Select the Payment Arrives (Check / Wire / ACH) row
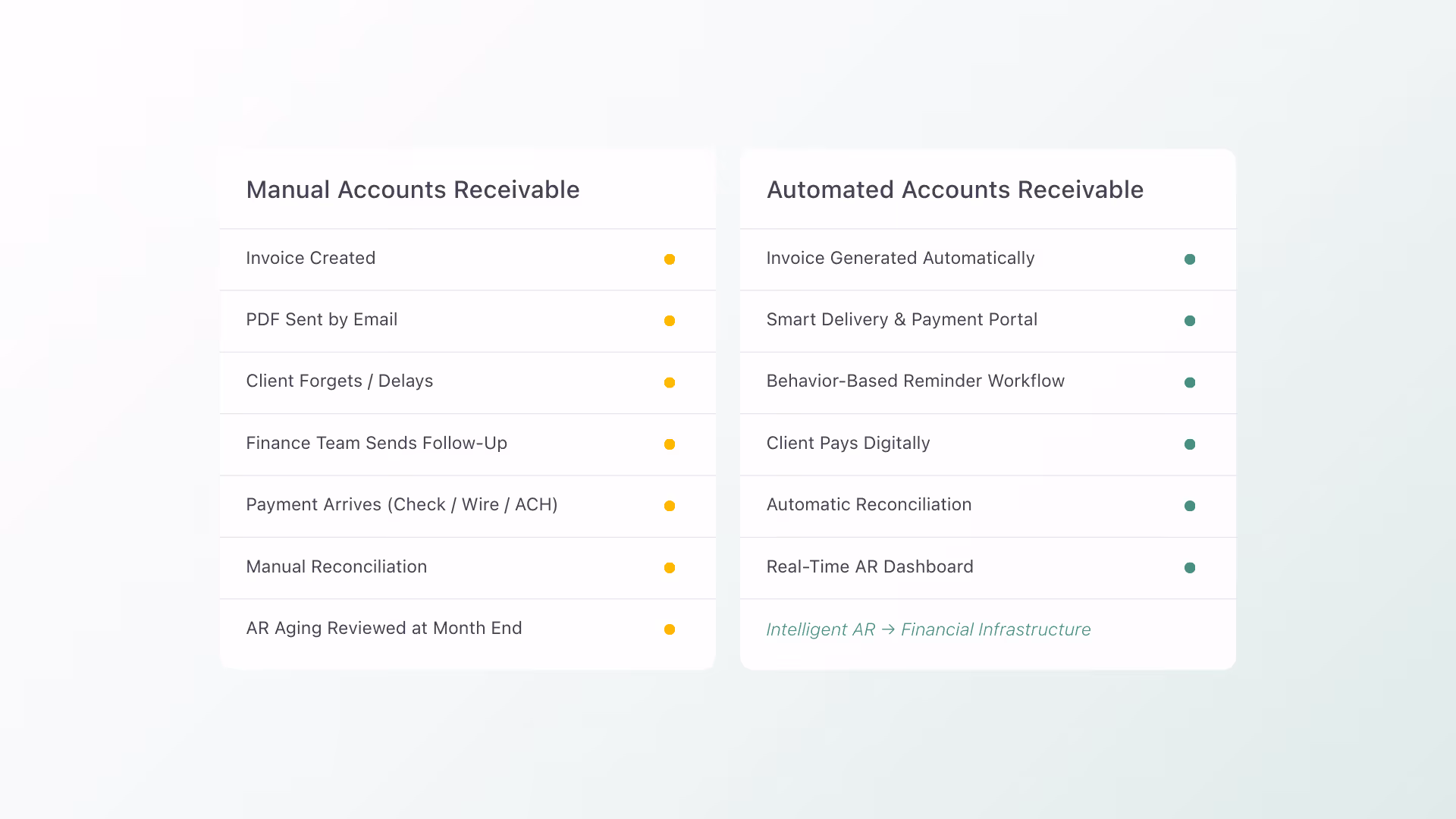 coord(468,507)
